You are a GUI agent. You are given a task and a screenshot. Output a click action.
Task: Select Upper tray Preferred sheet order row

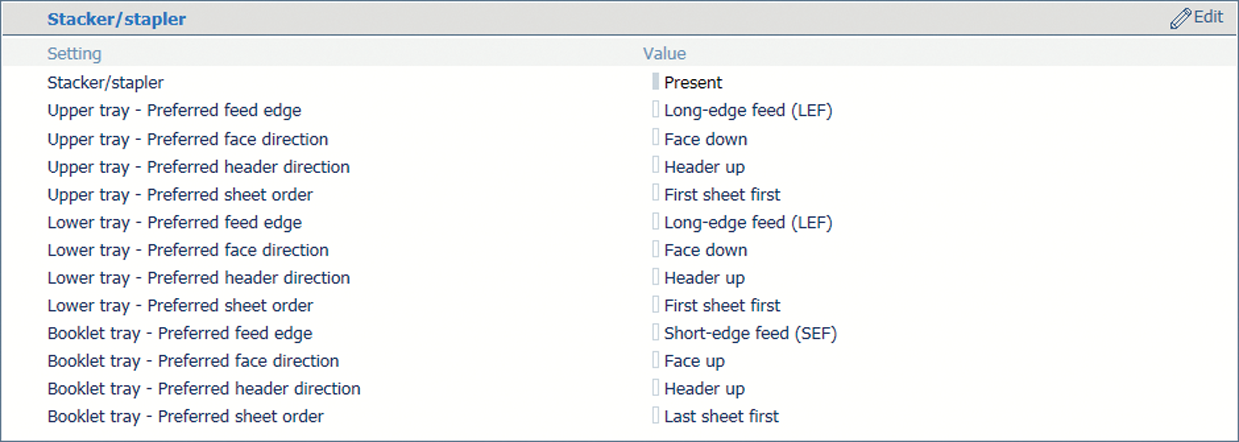pyautogui.click(x=180, y=195)
